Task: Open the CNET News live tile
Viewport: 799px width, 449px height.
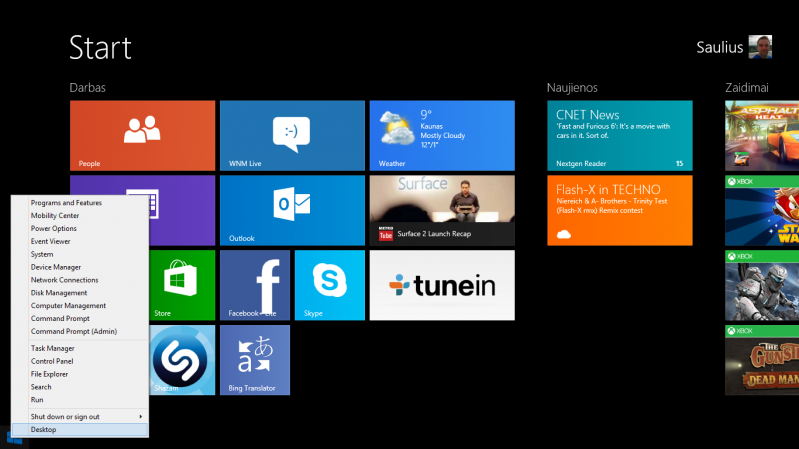Action: pyautogui.click(x=619, y=135)
